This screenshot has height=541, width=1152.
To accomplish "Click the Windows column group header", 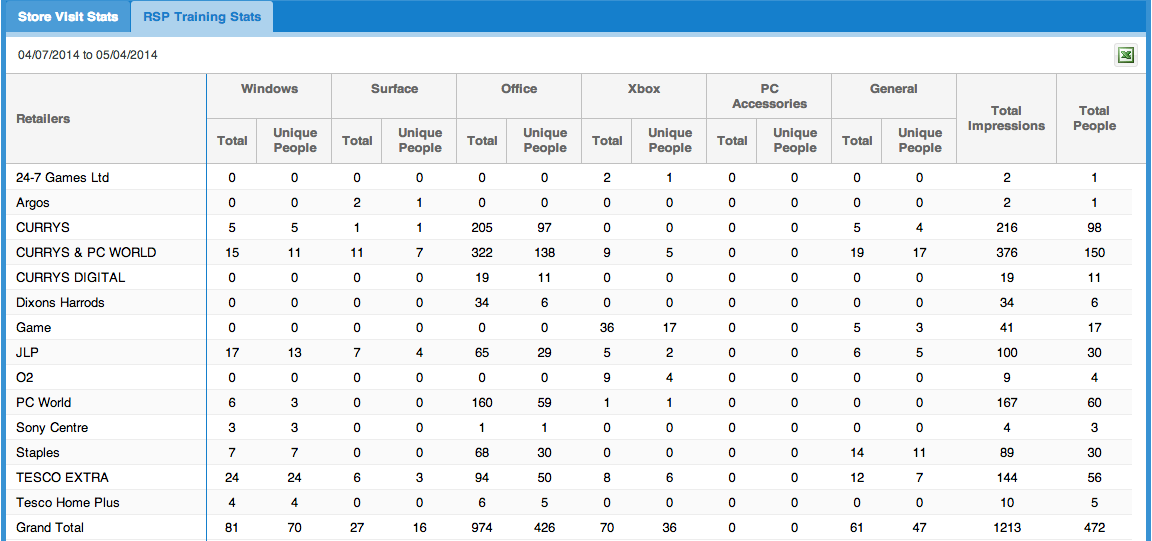I will click(x=269, y=89).
